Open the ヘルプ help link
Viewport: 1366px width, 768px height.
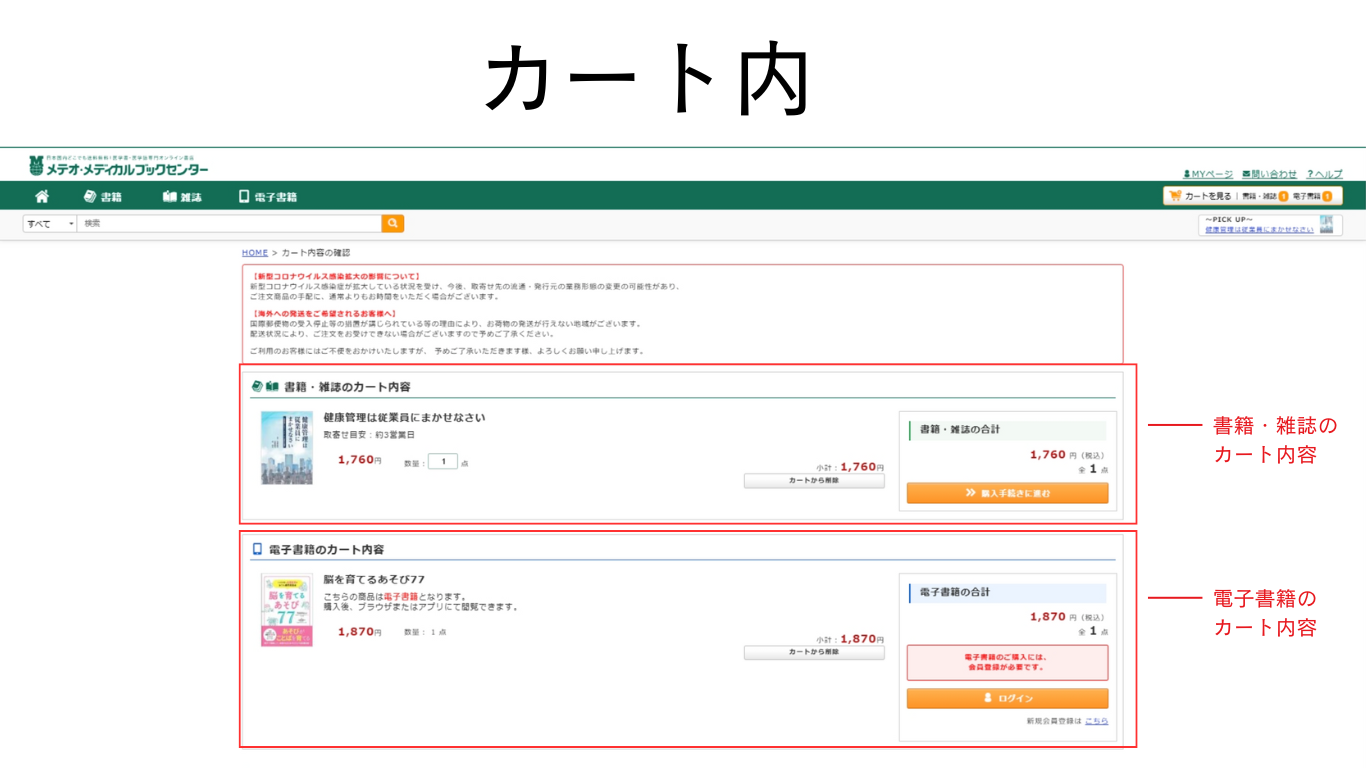1325,174
